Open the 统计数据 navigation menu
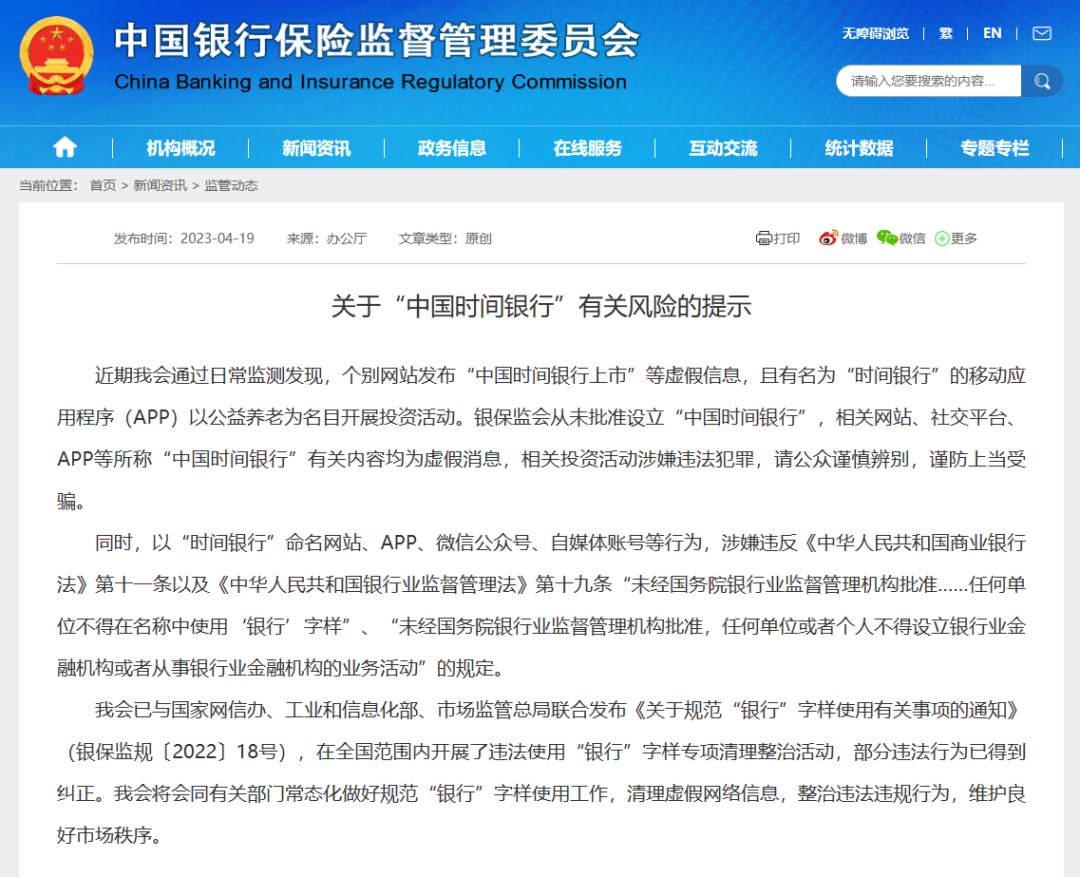 click(858, 147)
